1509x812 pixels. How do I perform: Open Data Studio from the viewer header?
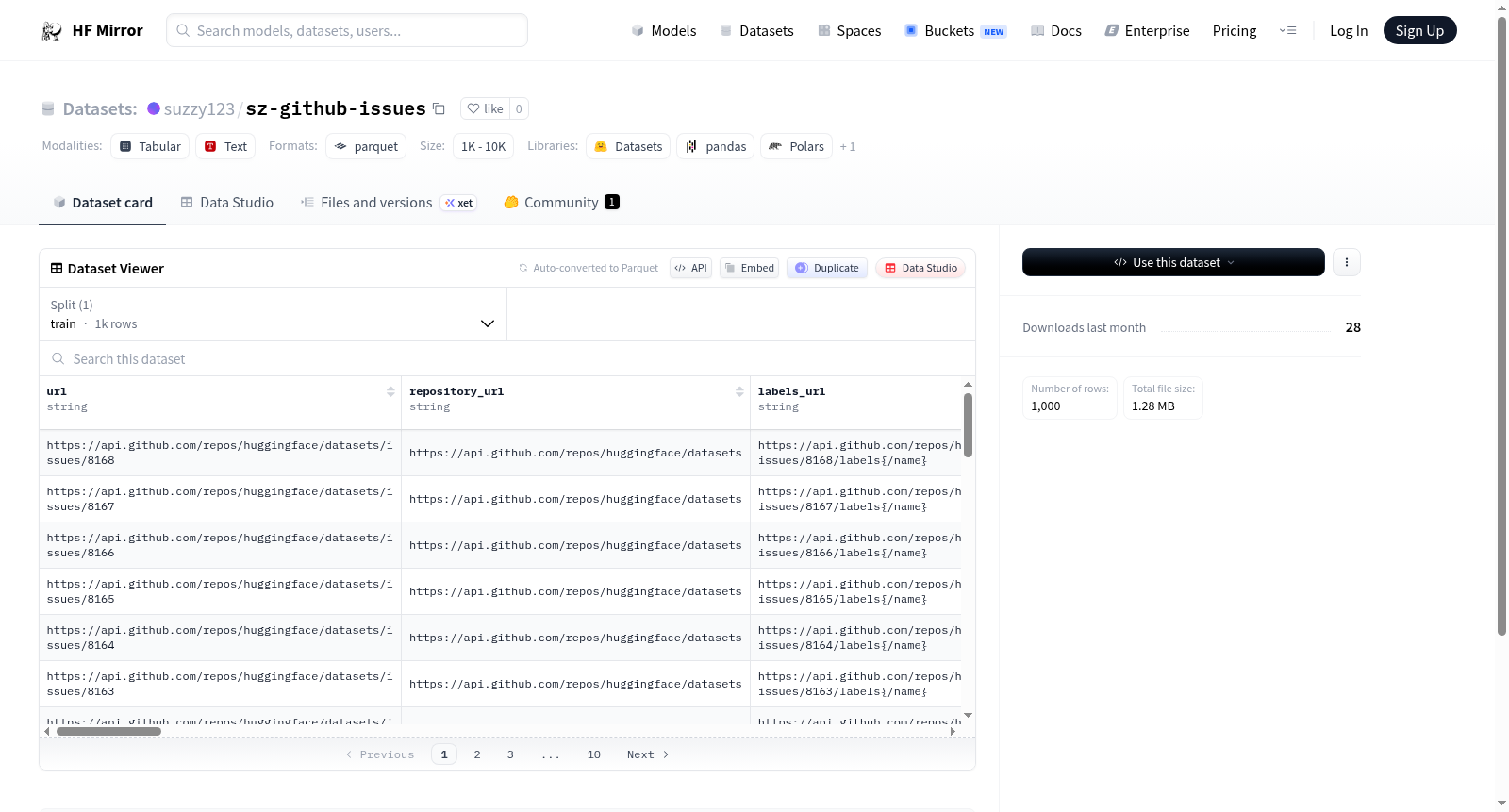(920, 268)
